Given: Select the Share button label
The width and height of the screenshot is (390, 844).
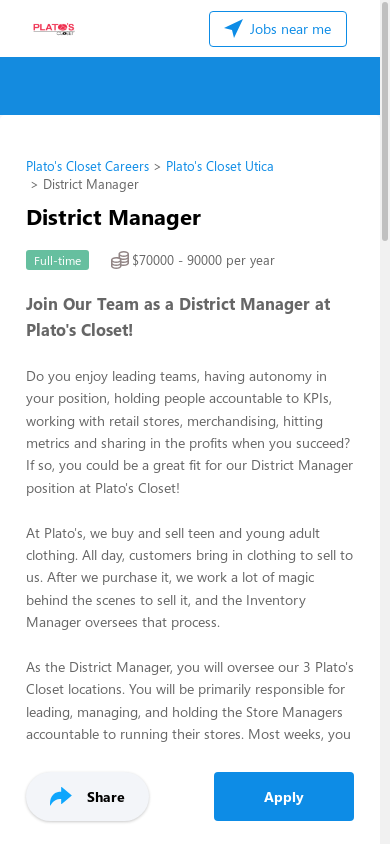Looking at the screenshot, I should (x=105, y=797).
